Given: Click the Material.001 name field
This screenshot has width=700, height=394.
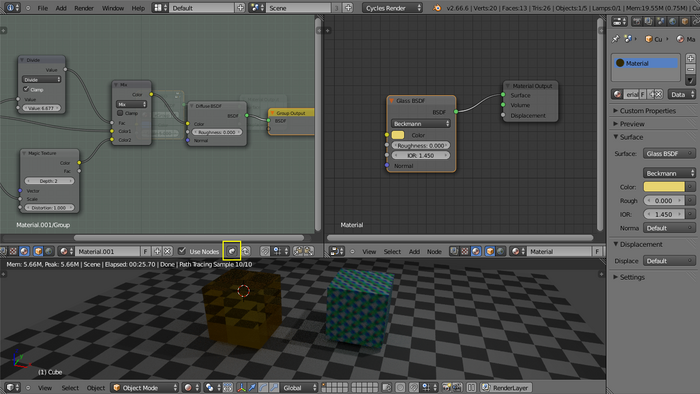Looking at the screenshot, I should pyautogui.click(x=107, y=251).
